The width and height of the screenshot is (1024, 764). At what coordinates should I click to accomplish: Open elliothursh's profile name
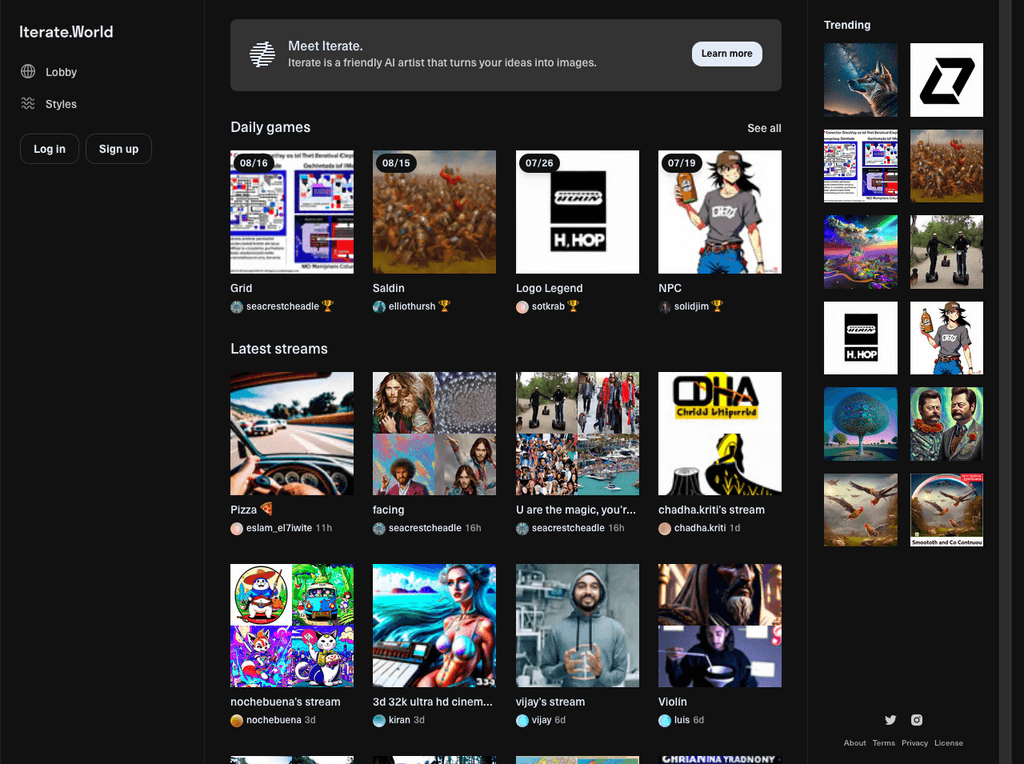pos(412,306)
